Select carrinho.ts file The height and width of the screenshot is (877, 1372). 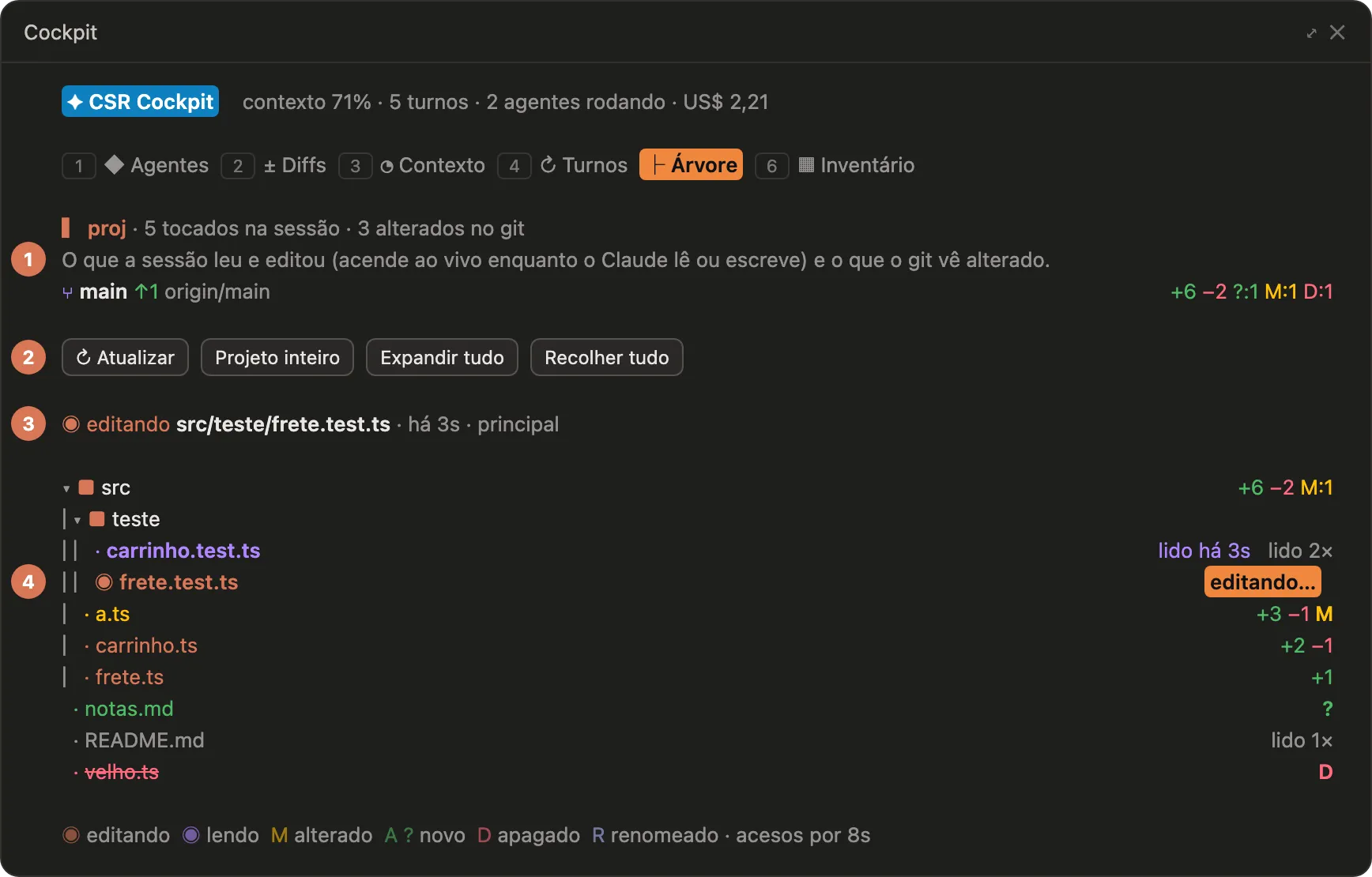[146, 646]
